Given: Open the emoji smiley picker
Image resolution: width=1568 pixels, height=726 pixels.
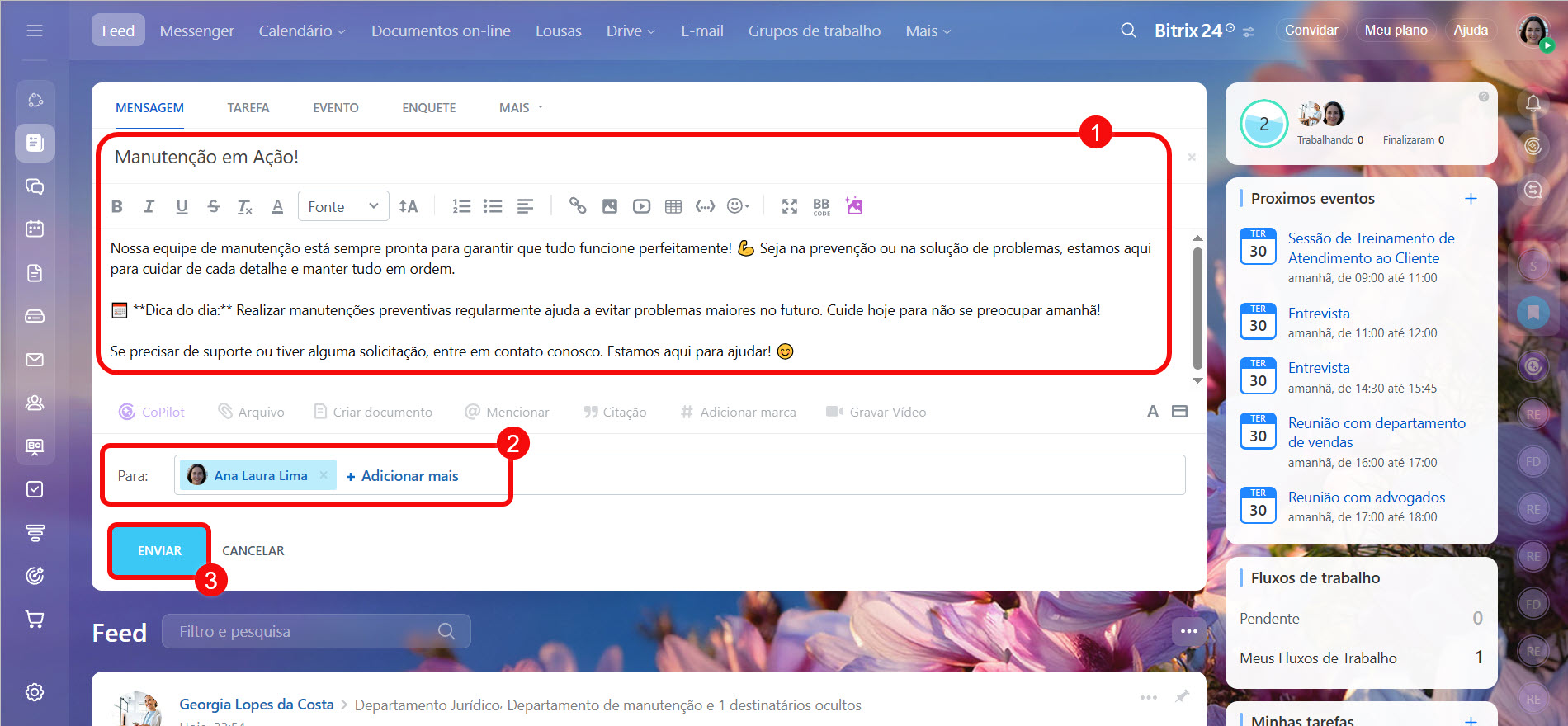Looking at the screenshot, I should tap(737, 206).
